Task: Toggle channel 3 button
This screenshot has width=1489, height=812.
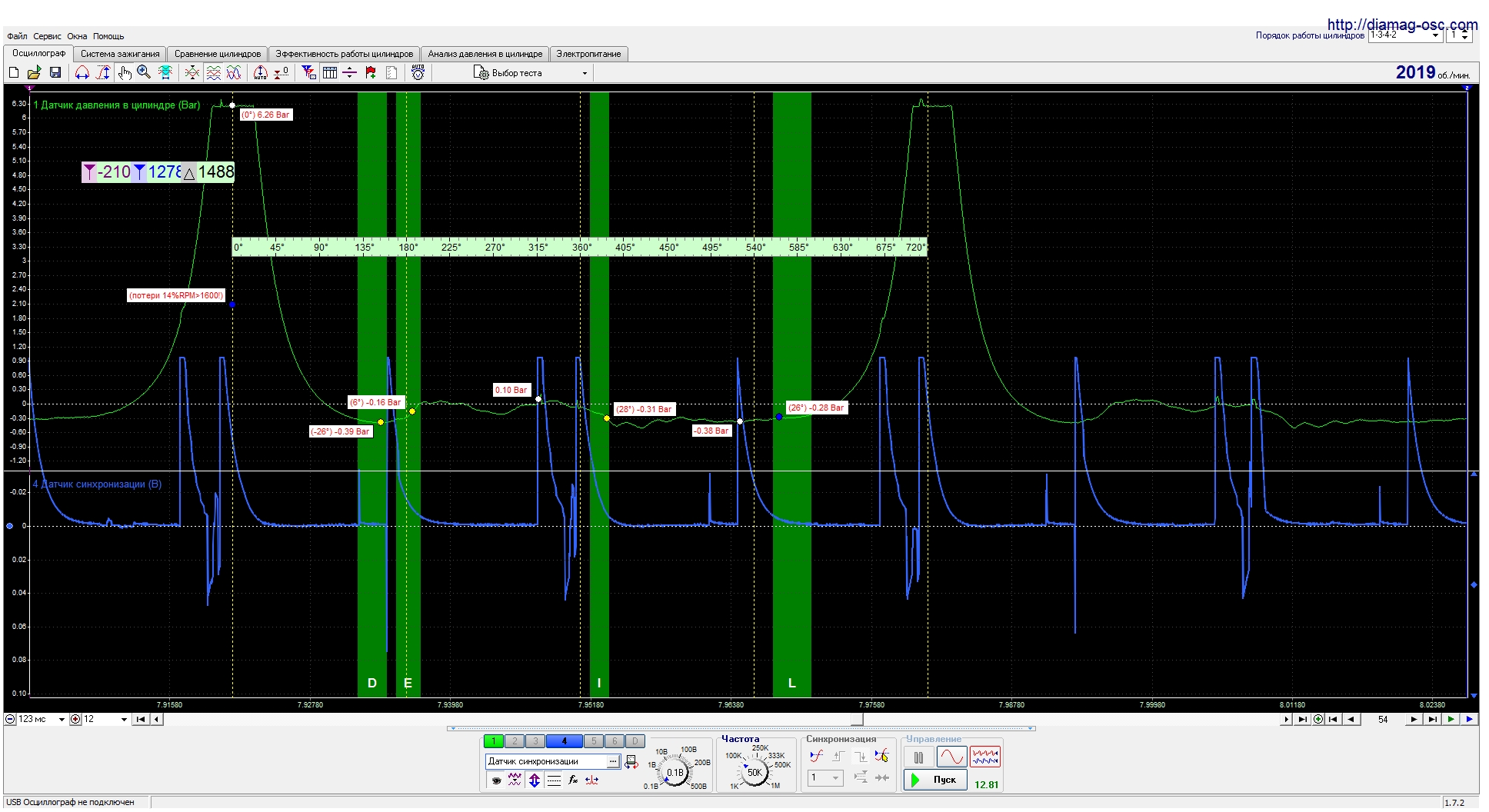Action: (535, 741)
